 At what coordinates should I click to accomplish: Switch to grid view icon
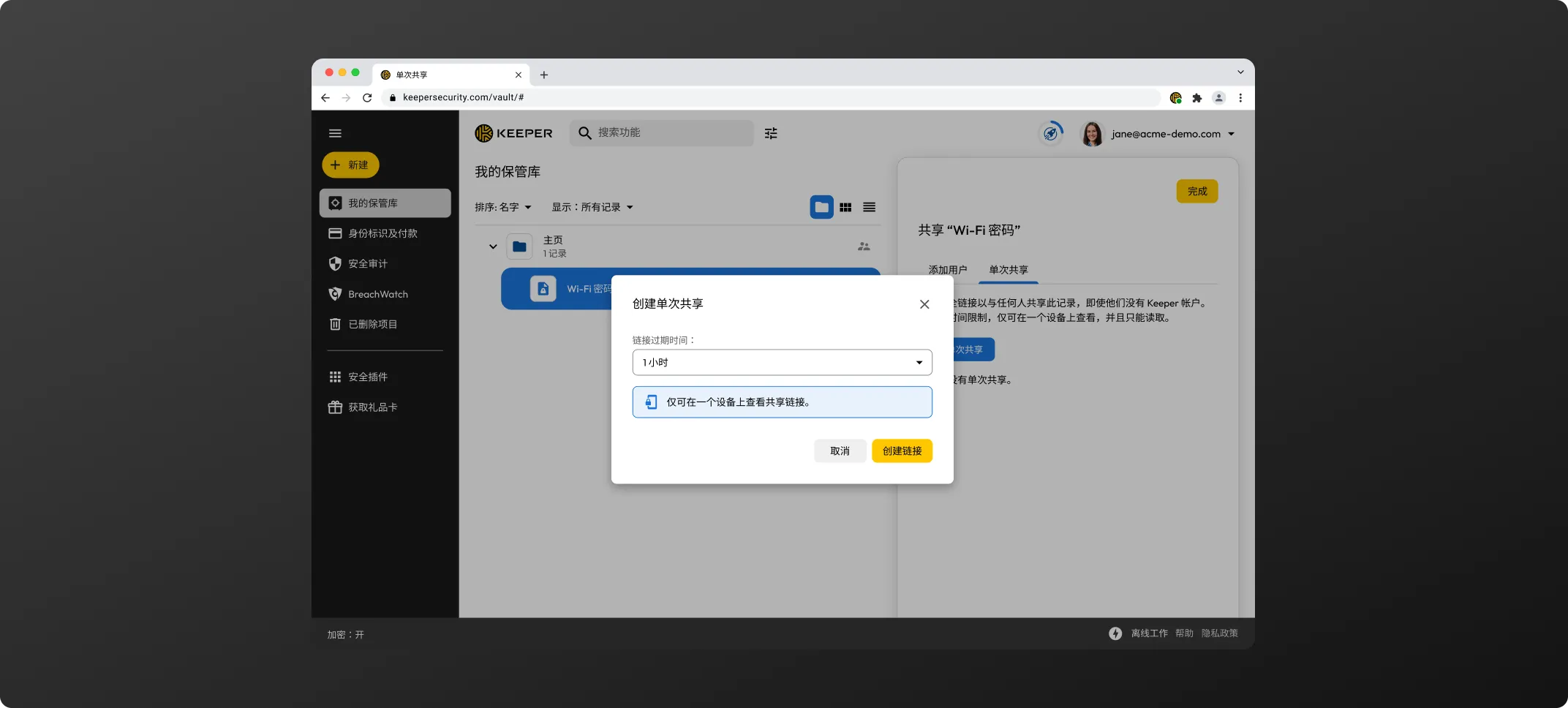845,208
